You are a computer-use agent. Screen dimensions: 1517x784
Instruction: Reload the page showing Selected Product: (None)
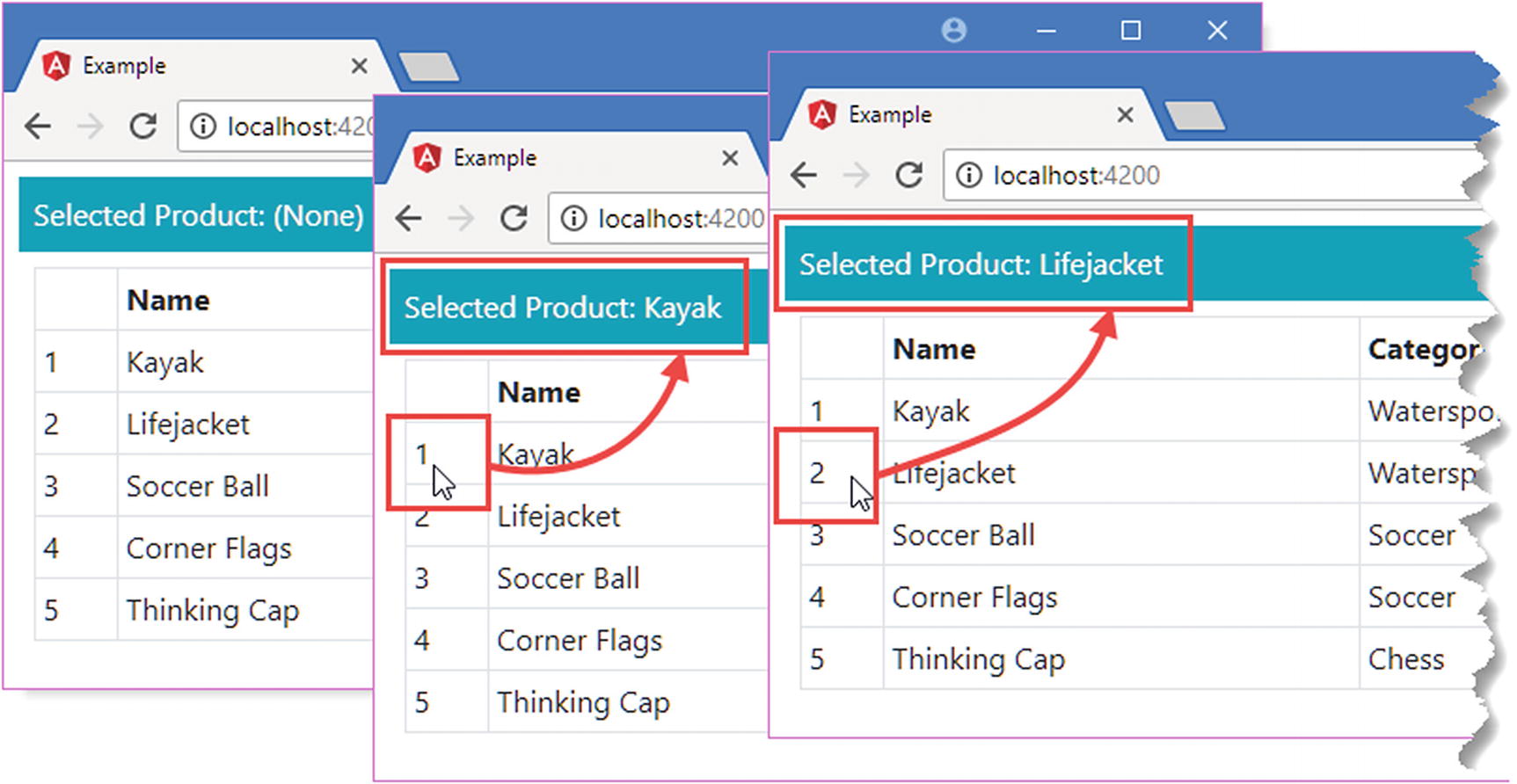coord(142,127)
